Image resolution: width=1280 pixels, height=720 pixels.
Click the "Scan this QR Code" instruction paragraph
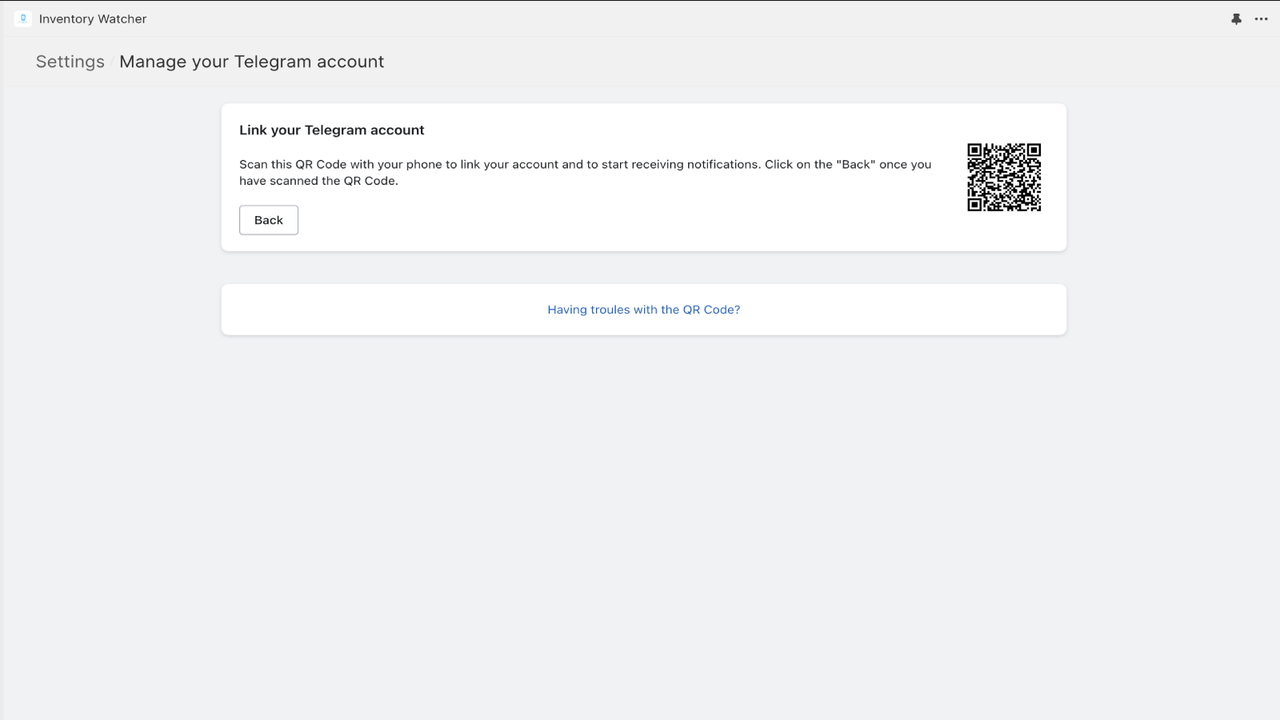coord(585,172)
